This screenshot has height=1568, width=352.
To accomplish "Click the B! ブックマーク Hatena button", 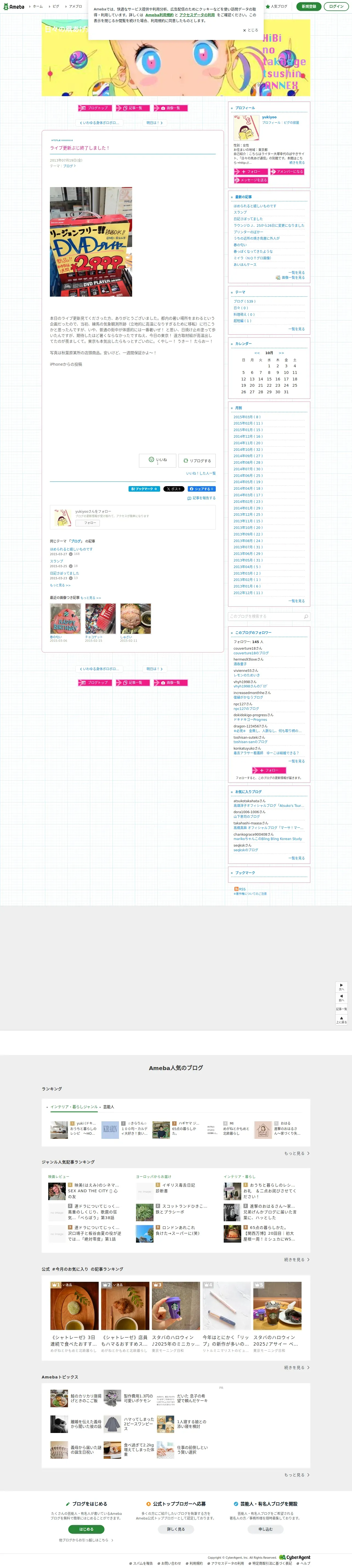I will click(144, 489).
